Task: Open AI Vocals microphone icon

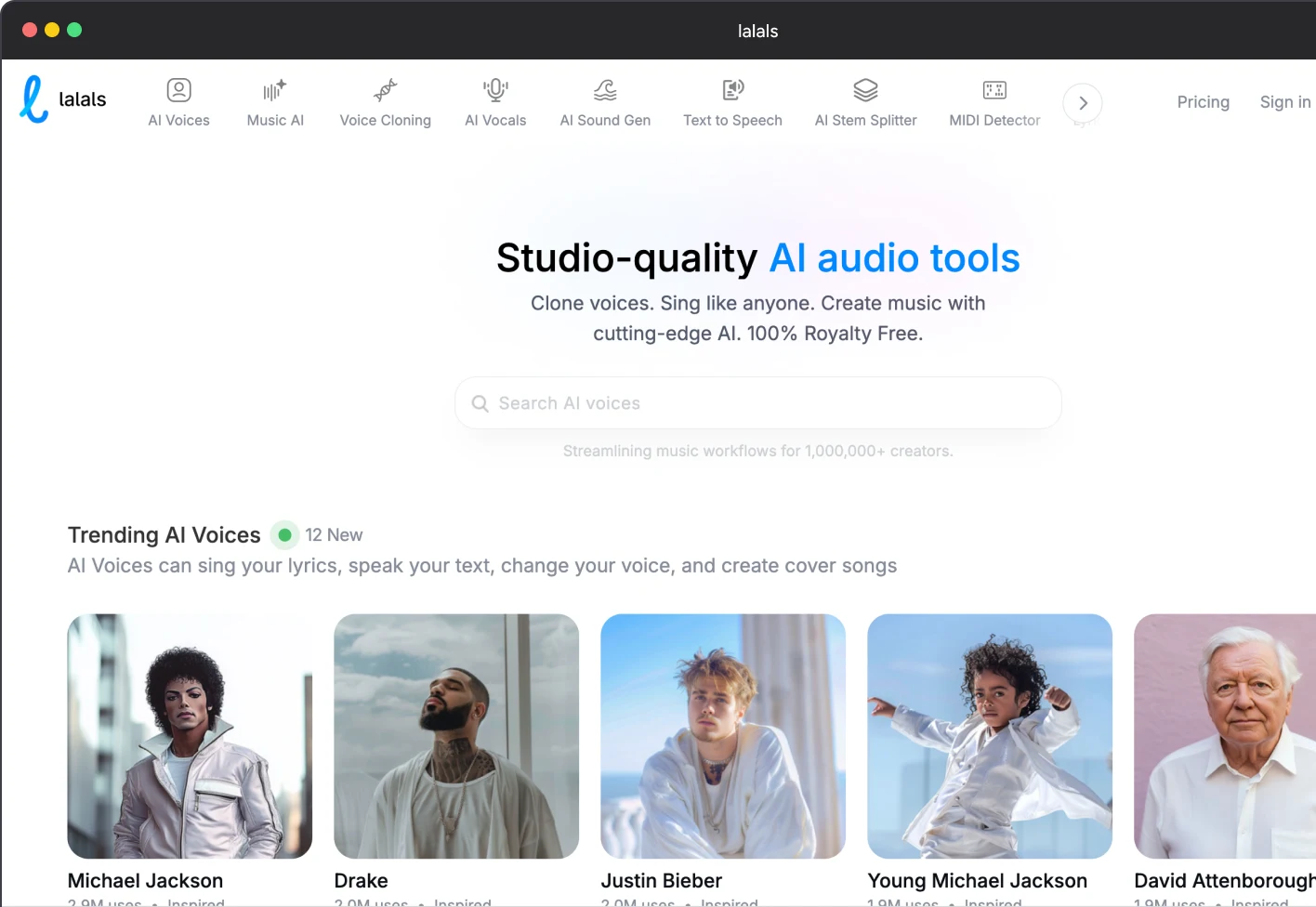Action: [x=495, y=90]
